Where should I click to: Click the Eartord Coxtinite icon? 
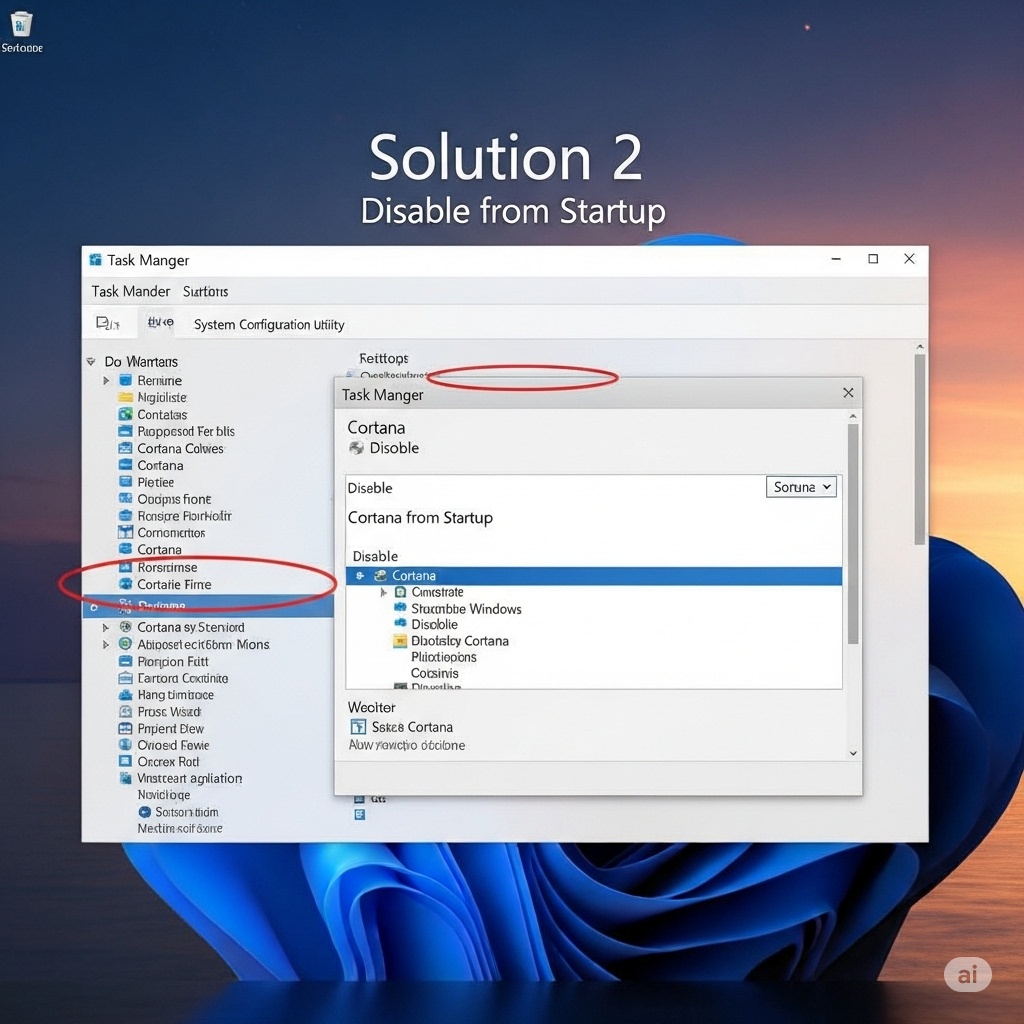(125, 678)
